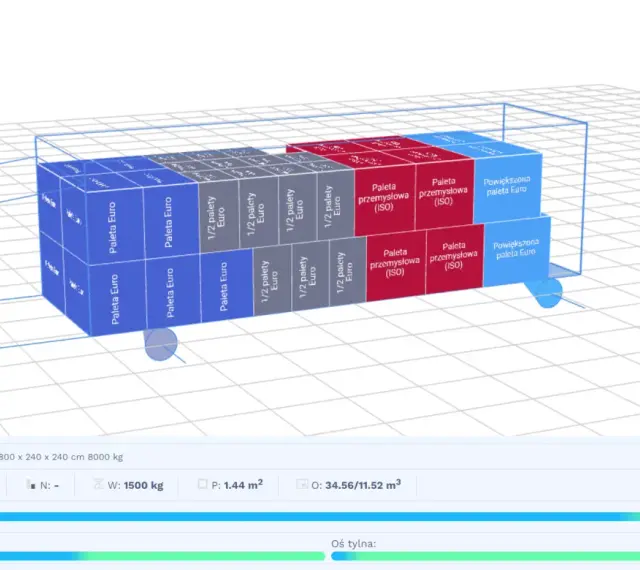Click the Oś tylna axle load bar
The width and height of the screenshot is (640, 570).
click(485, 556)
